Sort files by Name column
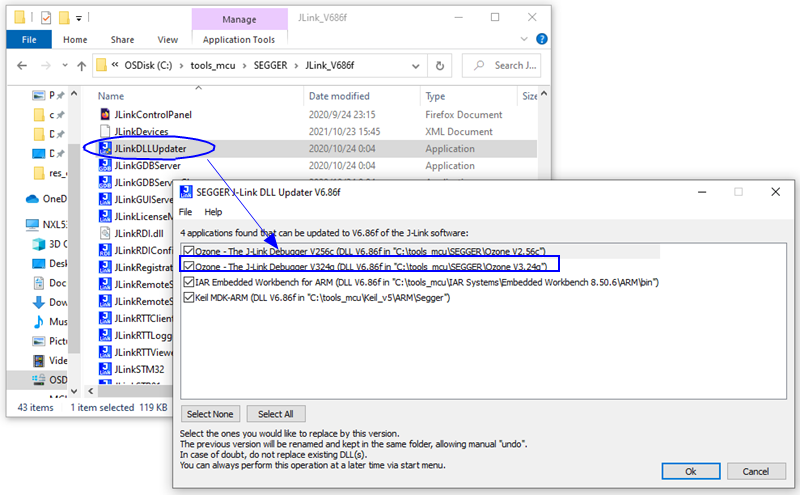Viewport: 800px width, 495px height. 111,96
